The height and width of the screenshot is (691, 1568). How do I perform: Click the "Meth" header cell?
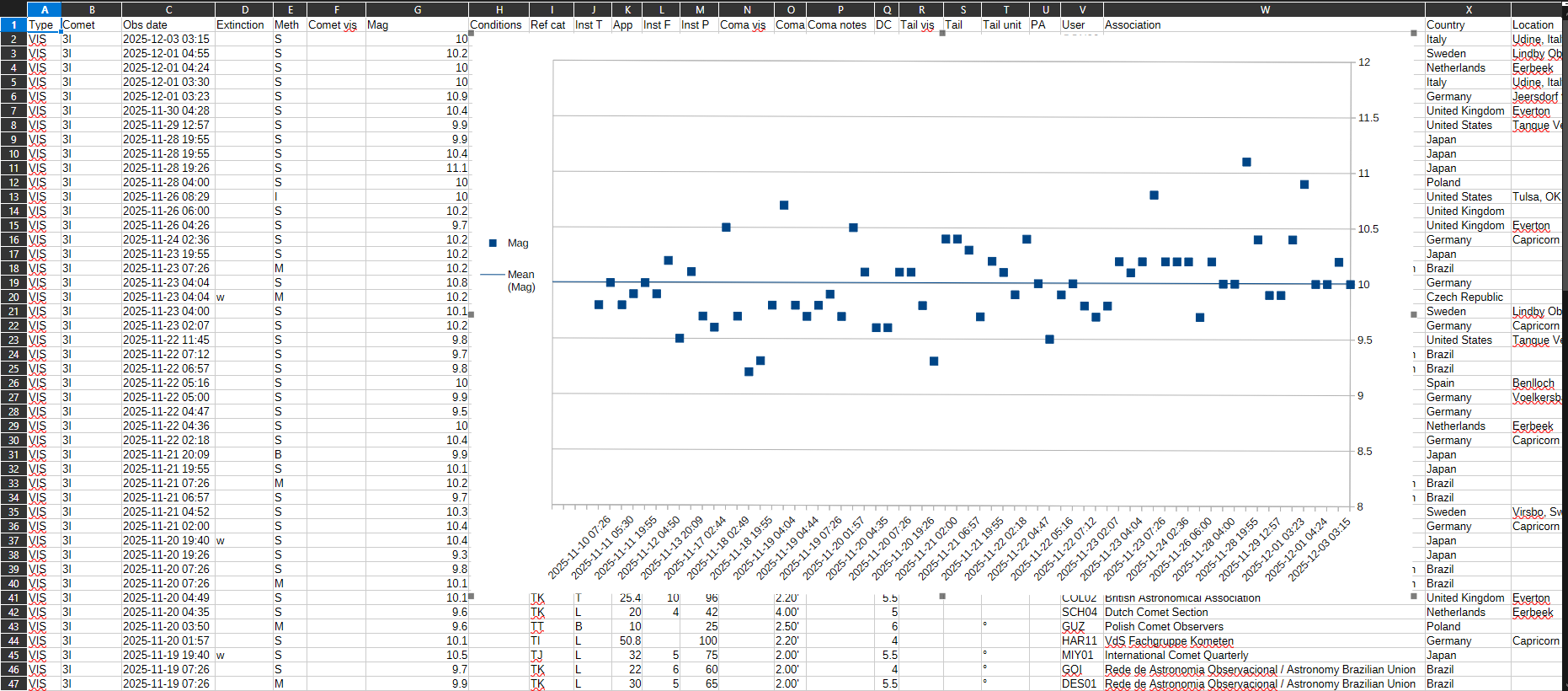pos(290,24)
